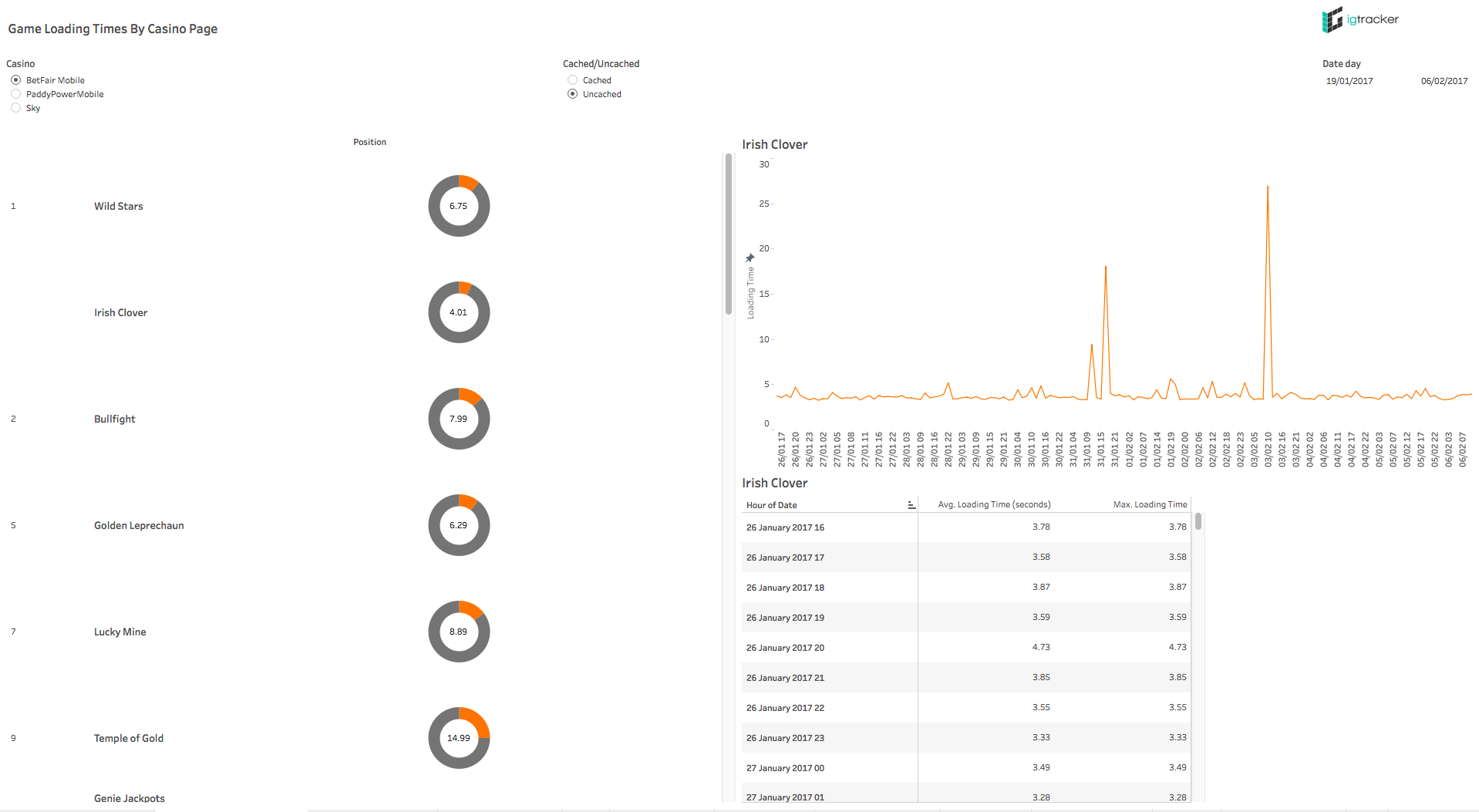Select the PaddyPowerMobile casino option
This screenshot has width=1479, height=812.
click(x=16, y=94)
